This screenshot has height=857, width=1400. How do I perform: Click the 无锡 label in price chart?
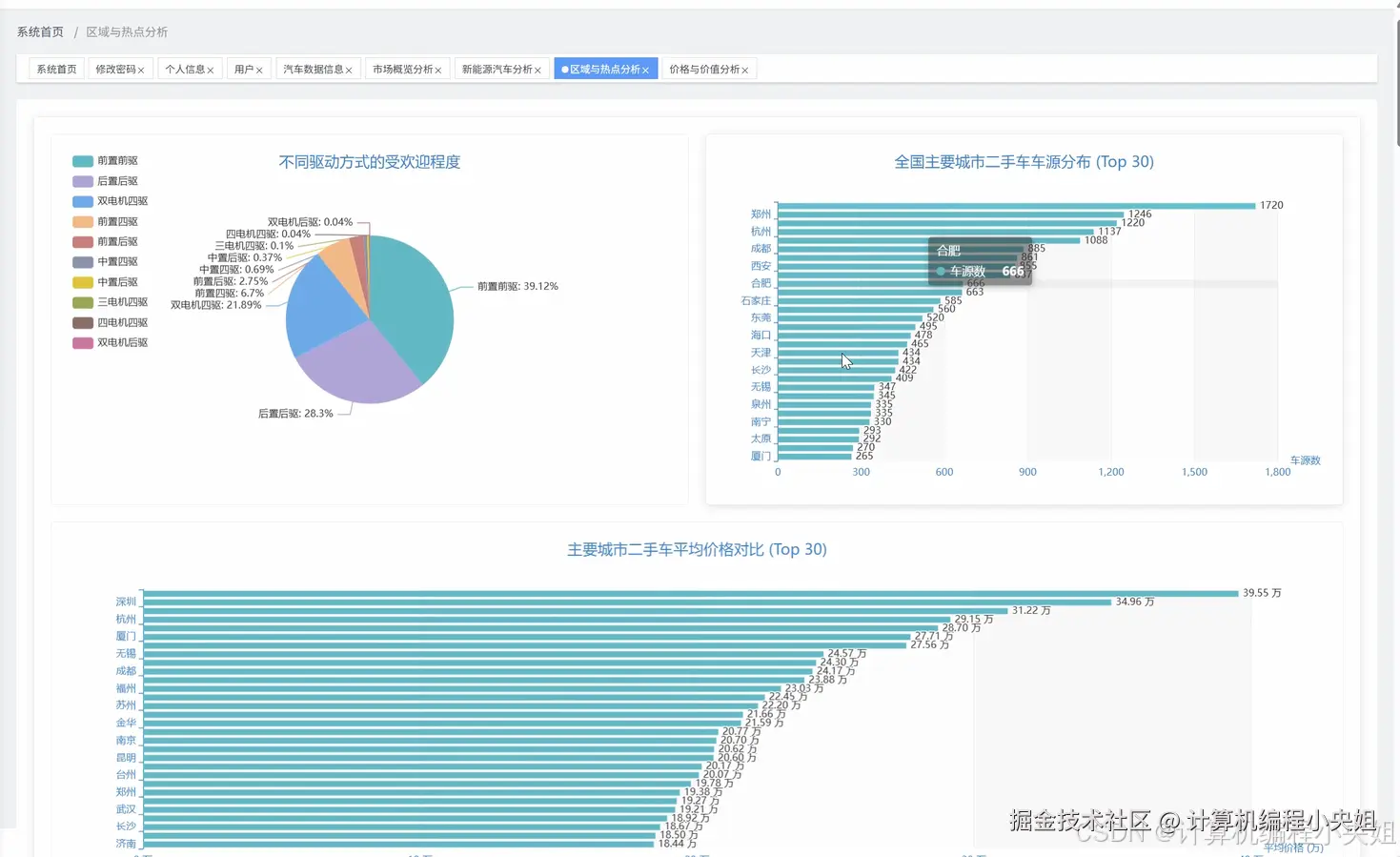pyautogui.click(x=126, y=654)
